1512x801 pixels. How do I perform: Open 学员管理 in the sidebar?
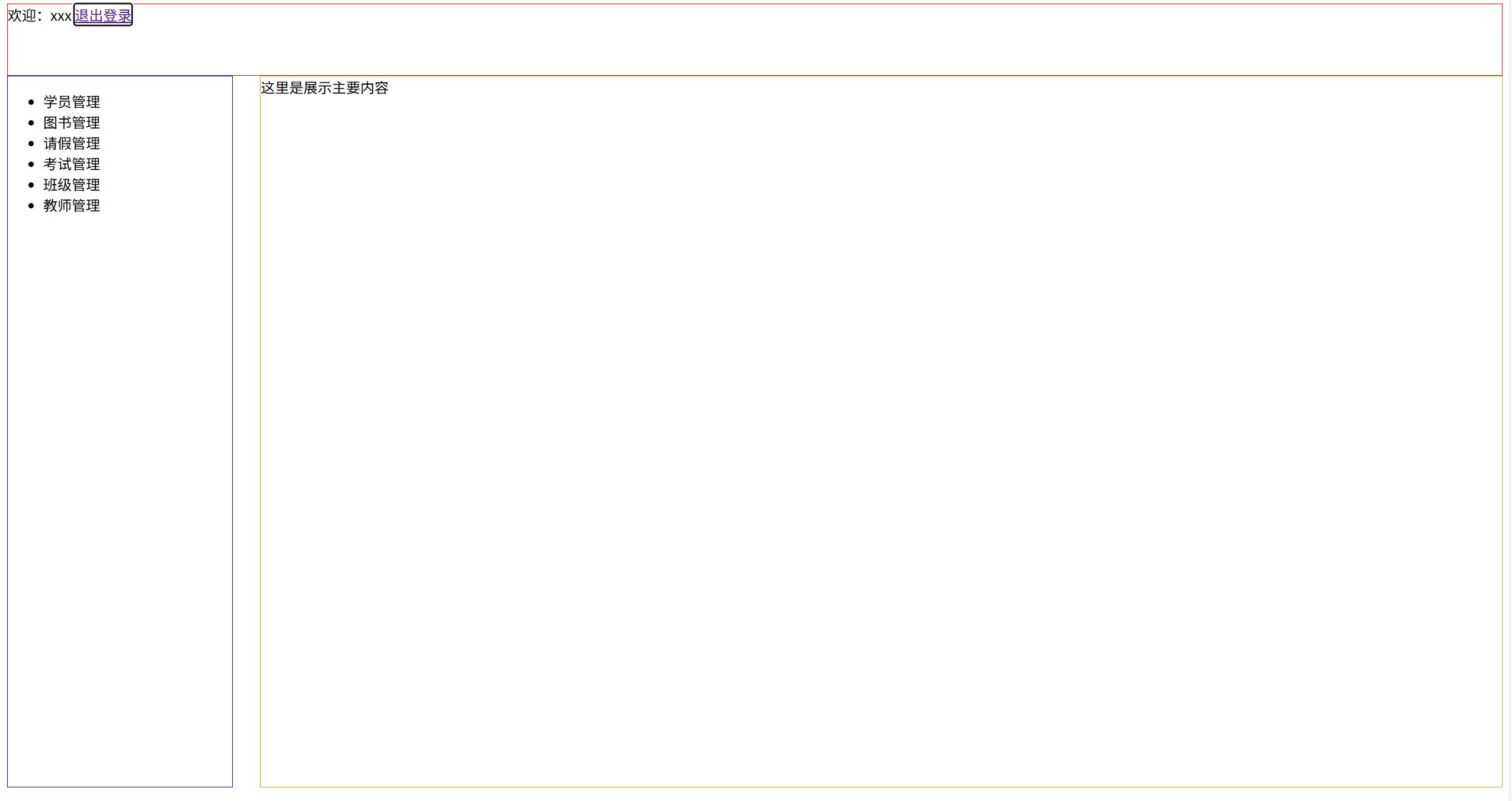click(x=72, y=102)
